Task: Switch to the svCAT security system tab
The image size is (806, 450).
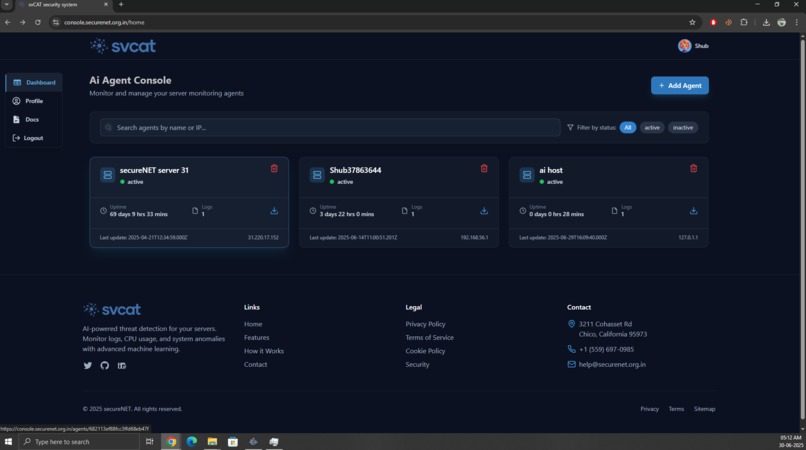Action: [61, 4]
